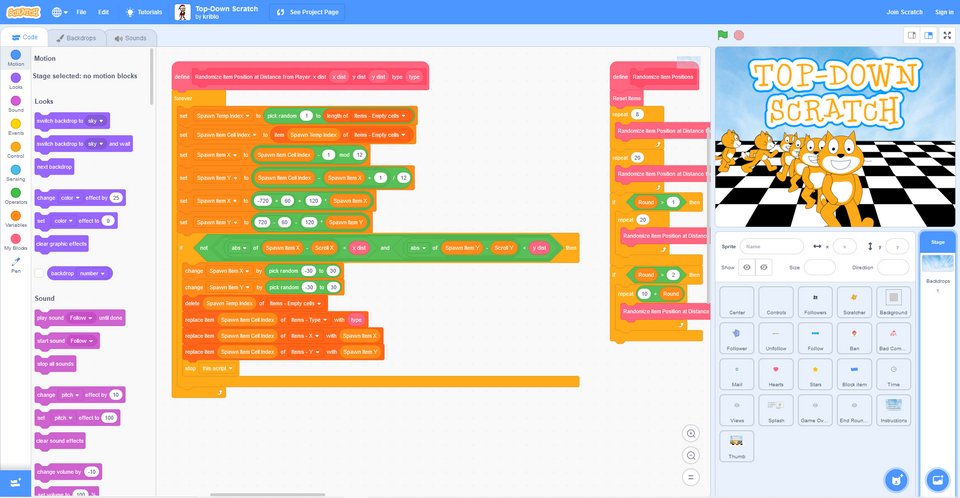
Task: Select the Motion block category
Action: point(16,58)
